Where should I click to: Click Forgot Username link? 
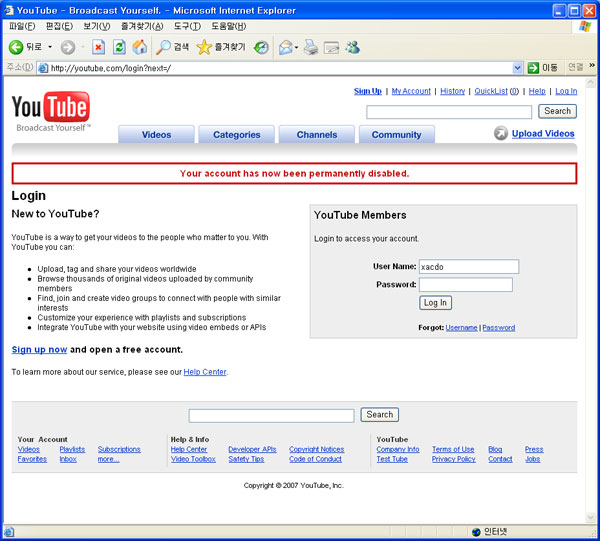point(461,328)
